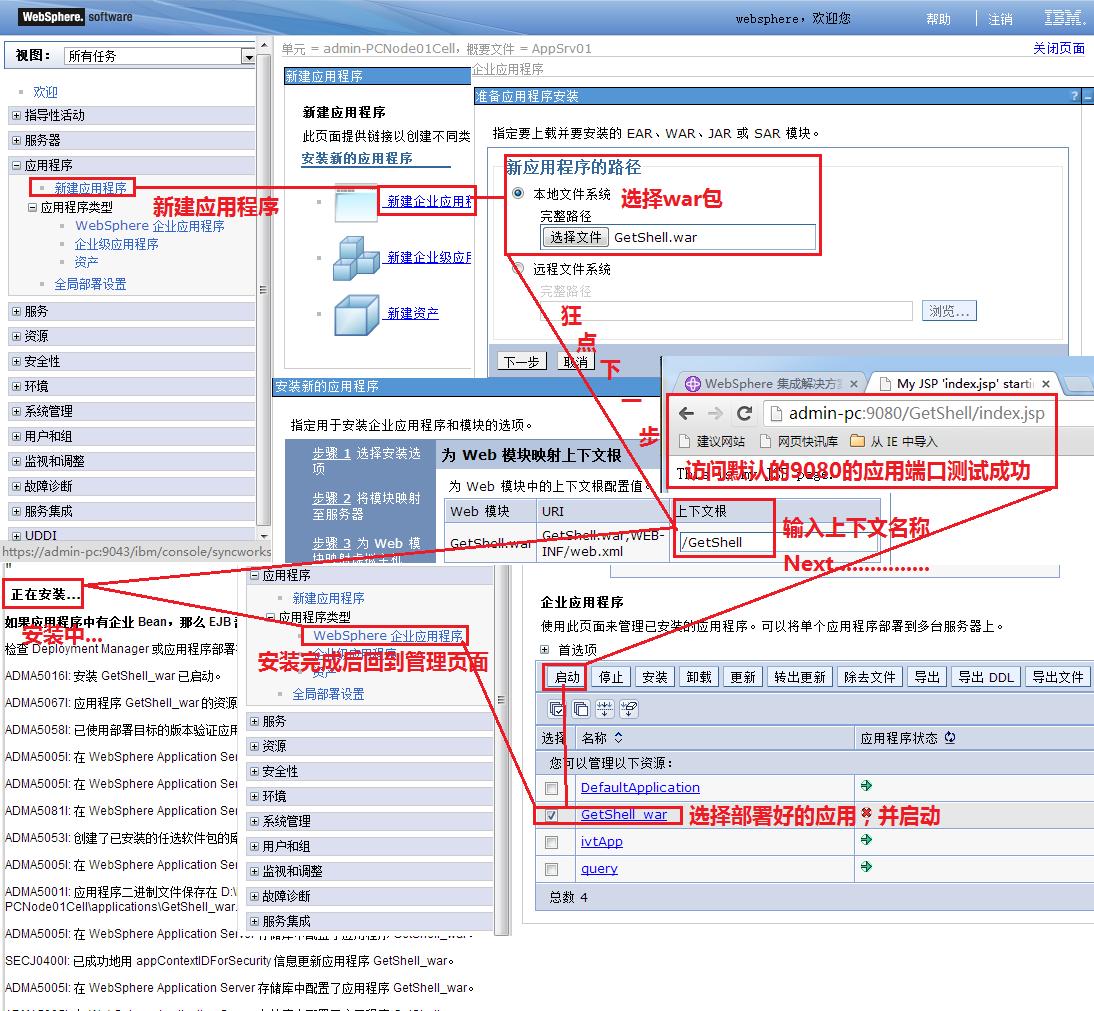Click the deselect-all icon above the applications table
Screen dimensions: 1094x1011
(x=580, y=709)
